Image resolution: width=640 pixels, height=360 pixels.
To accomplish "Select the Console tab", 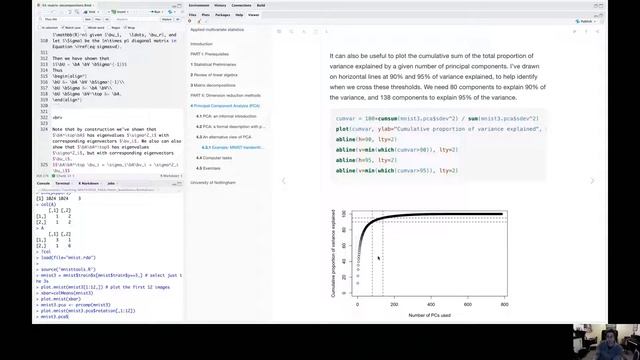I will [43, 183].
